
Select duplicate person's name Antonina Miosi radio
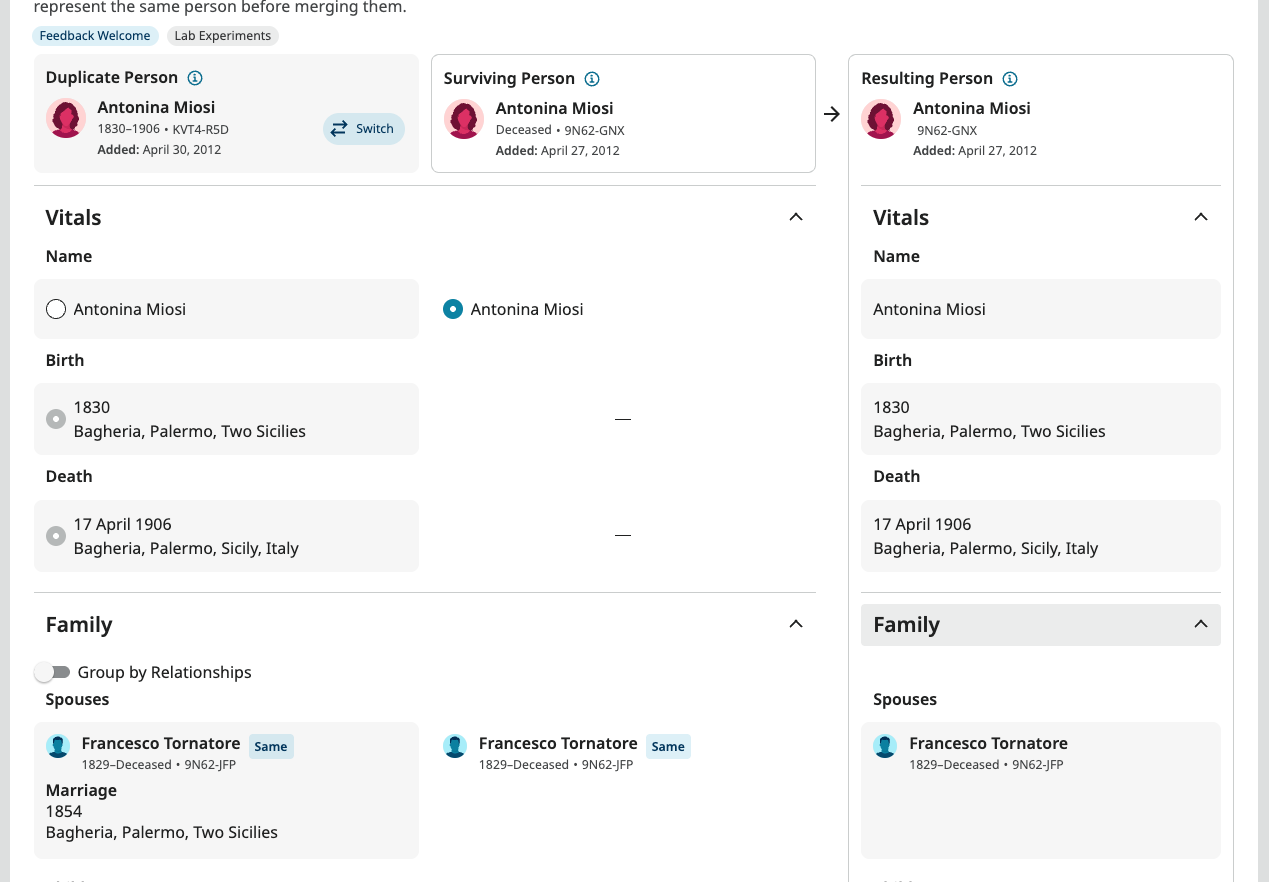tap(56, 309)
